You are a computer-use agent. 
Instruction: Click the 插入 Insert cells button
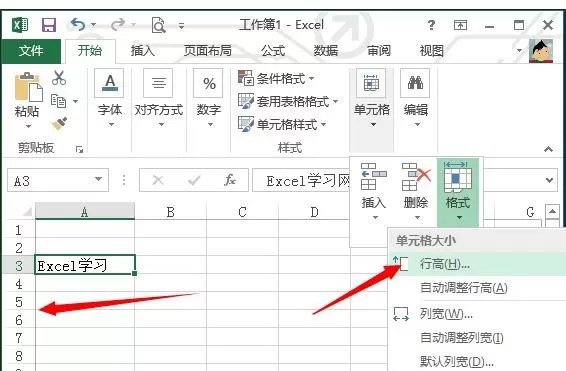(374, 191)
